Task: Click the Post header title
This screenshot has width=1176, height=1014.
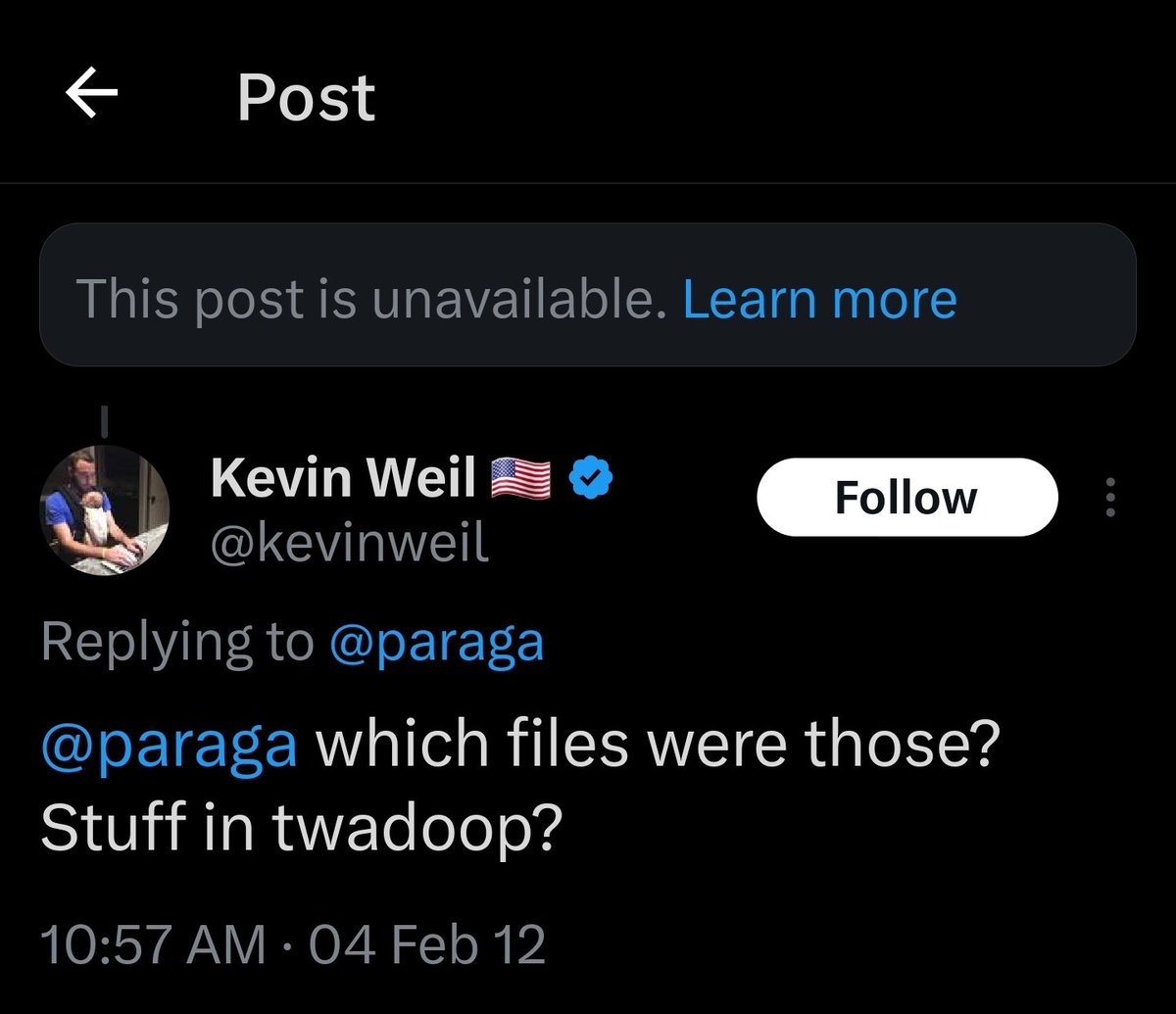Action: tap(306, 97)
